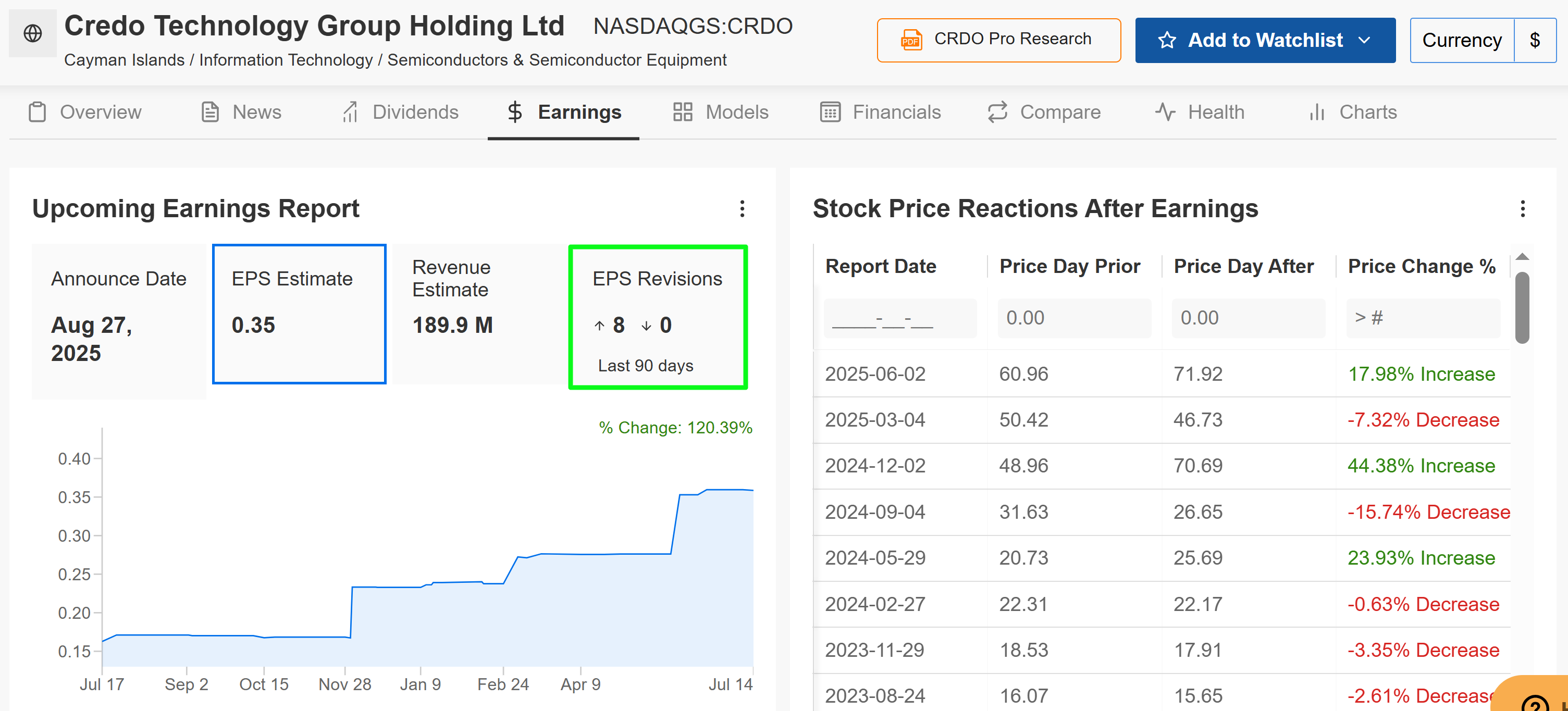Image resolution: width=1568 pixels, height=711 pixels.
Task: Click the -7.32% Decrease cell
Action: tap(1423, 420)
